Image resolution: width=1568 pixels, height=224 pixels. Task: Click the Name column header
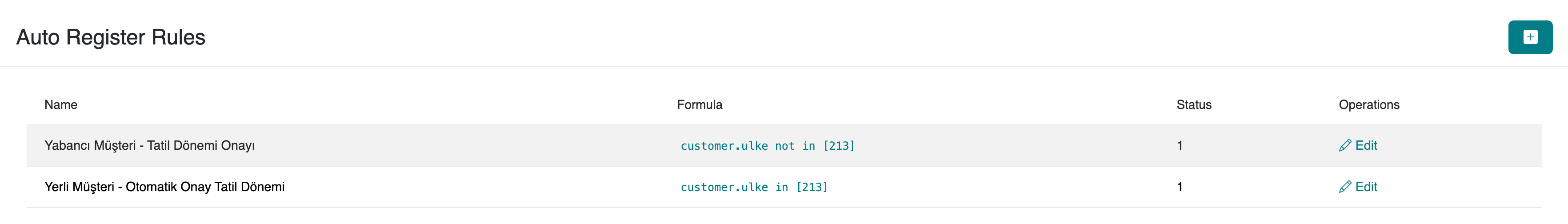61,105
